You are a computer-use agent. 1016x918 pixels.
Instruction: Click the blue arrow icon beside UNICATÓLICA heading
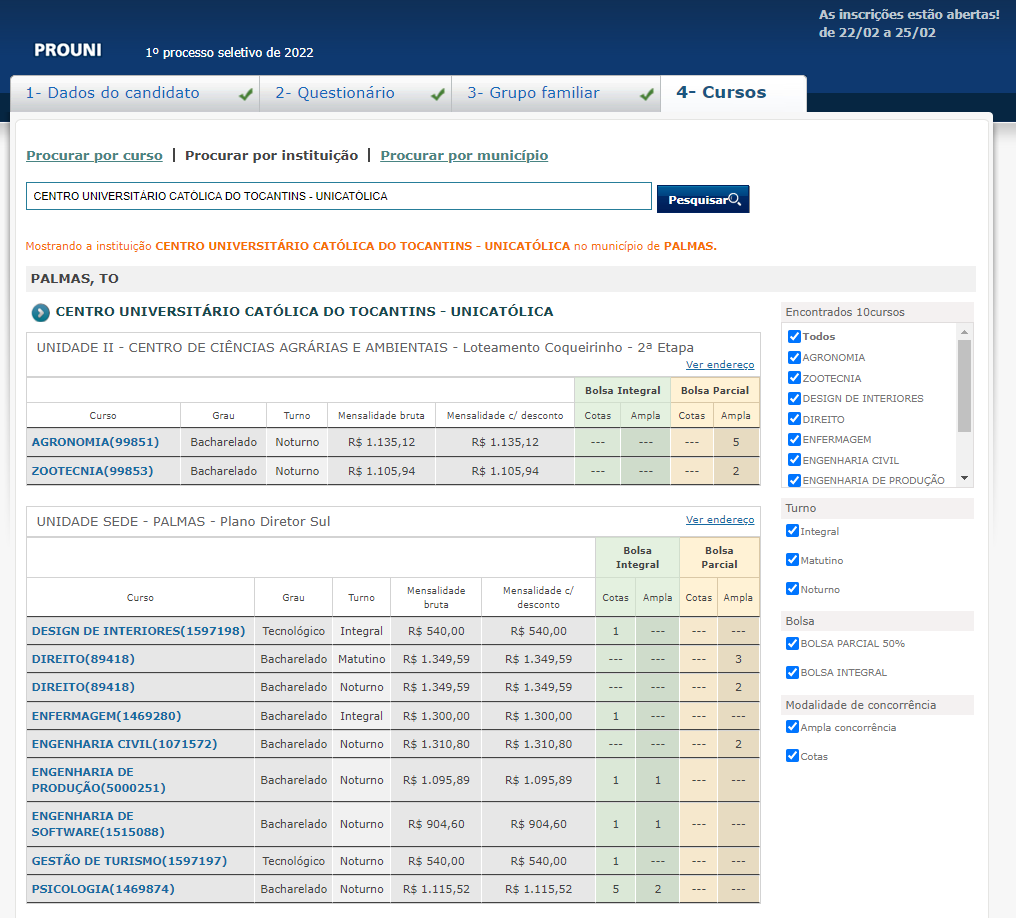click(40, 313)
